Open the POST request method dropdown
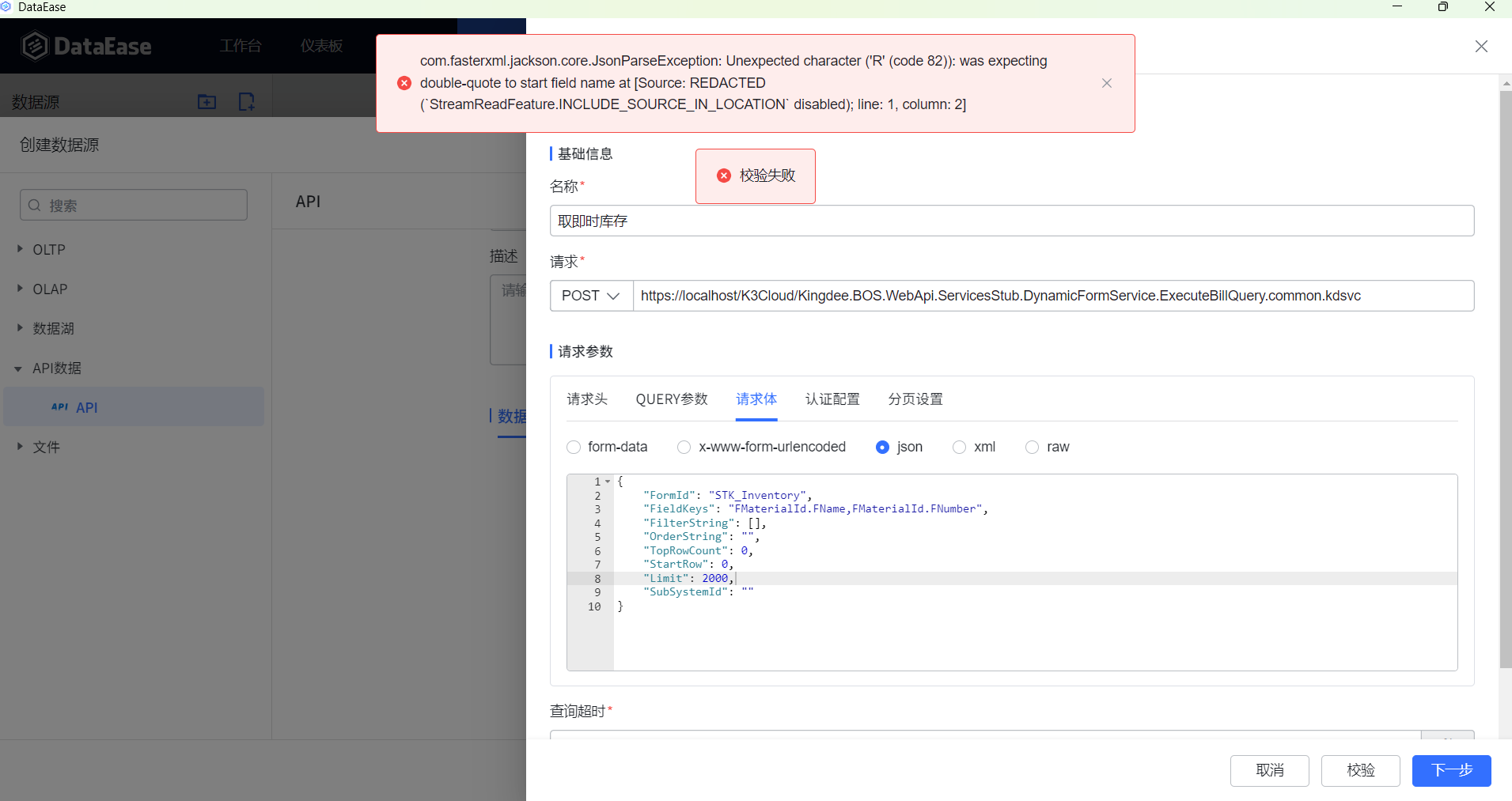 tap(591, 296)
